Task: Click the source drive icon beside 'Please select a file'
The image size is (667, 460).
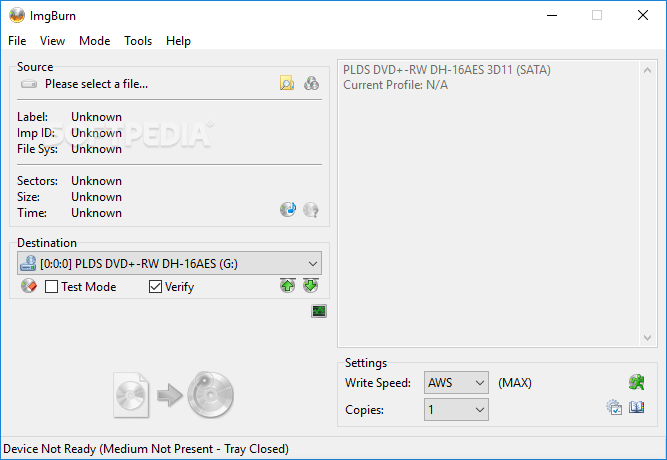Action: tap(29, 84)
